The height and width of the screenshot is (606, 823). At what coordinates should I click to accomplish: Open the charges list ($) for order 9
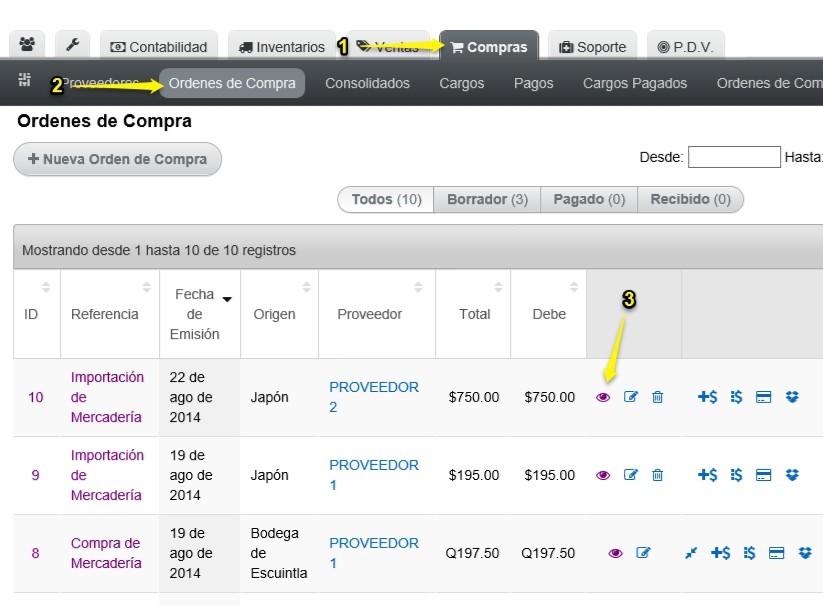click(x=736, y=475)
